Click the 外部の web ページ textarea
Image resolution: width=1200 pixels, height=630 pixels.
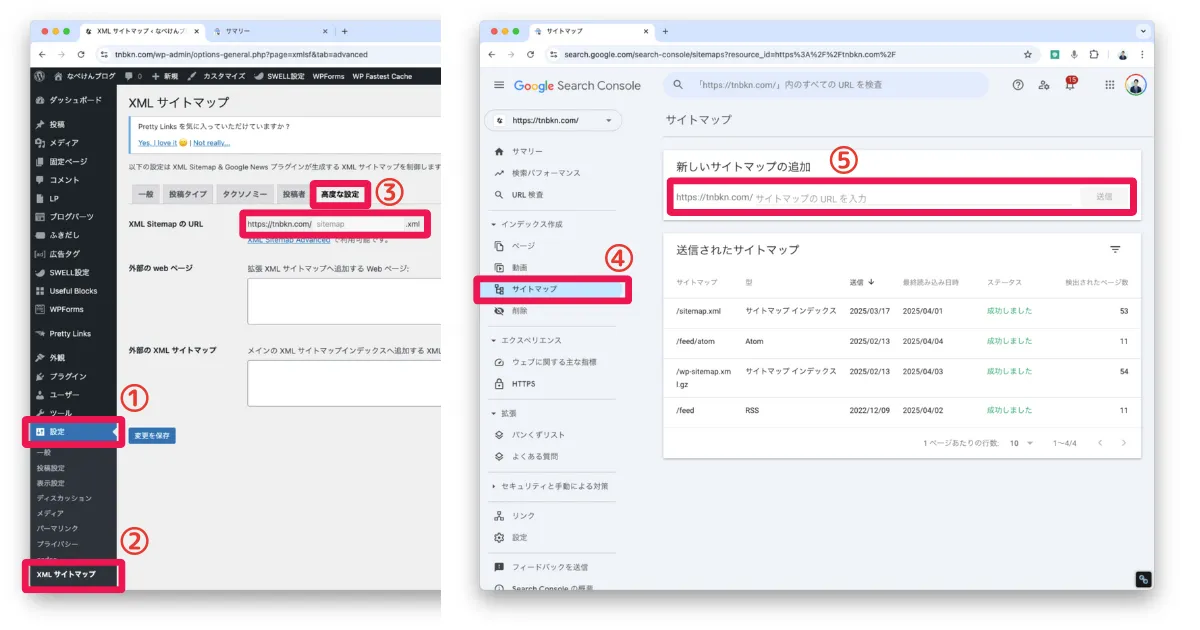[344, 302]
